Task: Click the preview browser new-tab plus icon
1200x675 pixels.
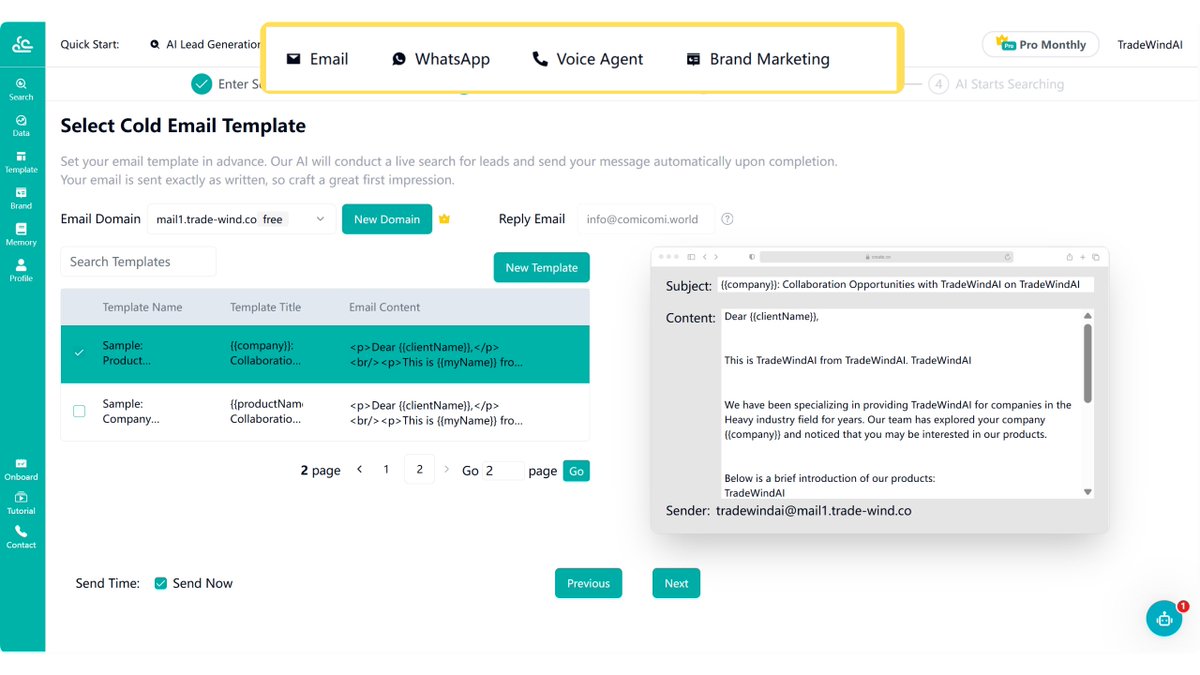Action: tap(1083, 257)
